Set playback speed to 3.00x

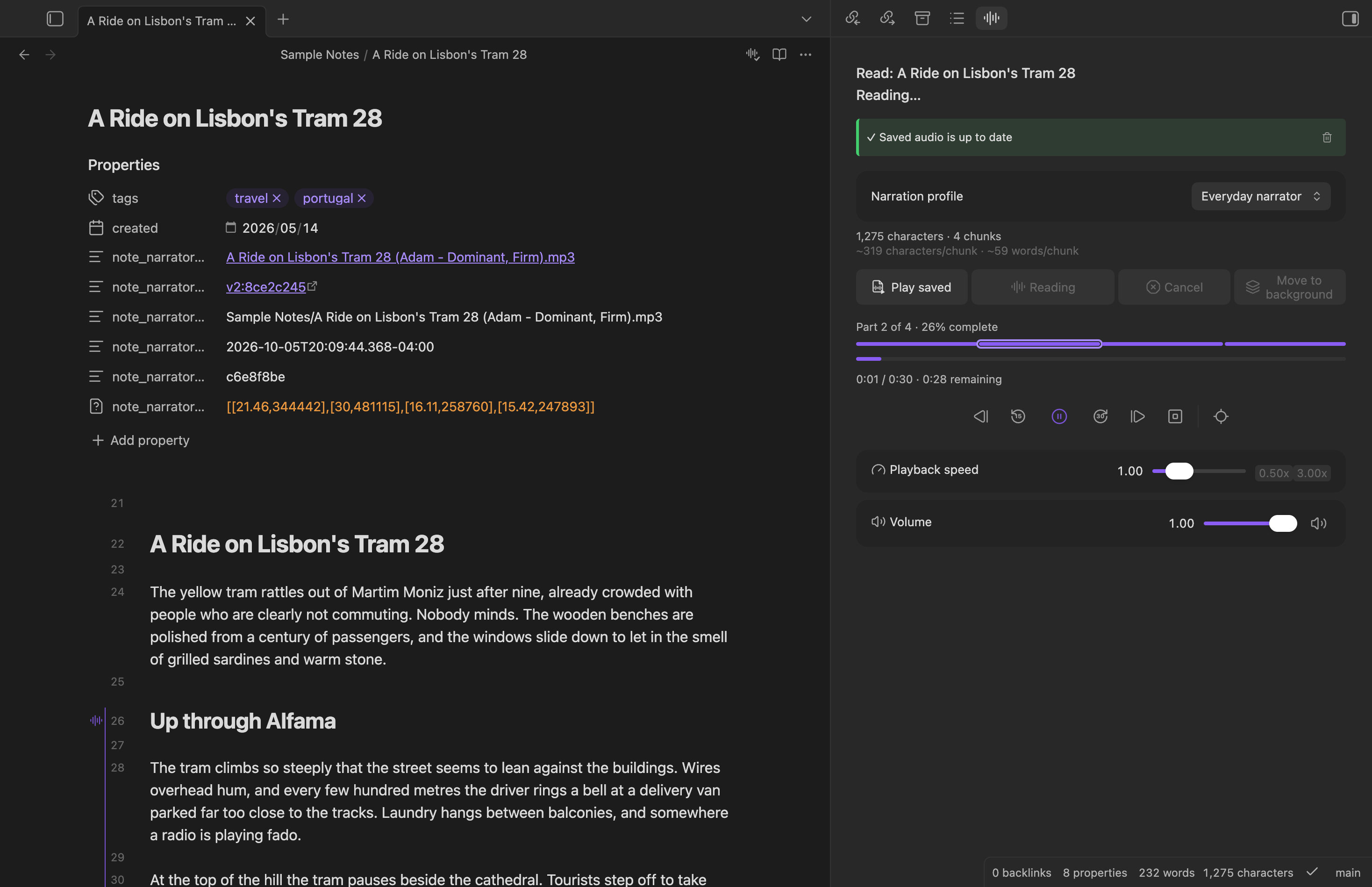pos(1312,473)
